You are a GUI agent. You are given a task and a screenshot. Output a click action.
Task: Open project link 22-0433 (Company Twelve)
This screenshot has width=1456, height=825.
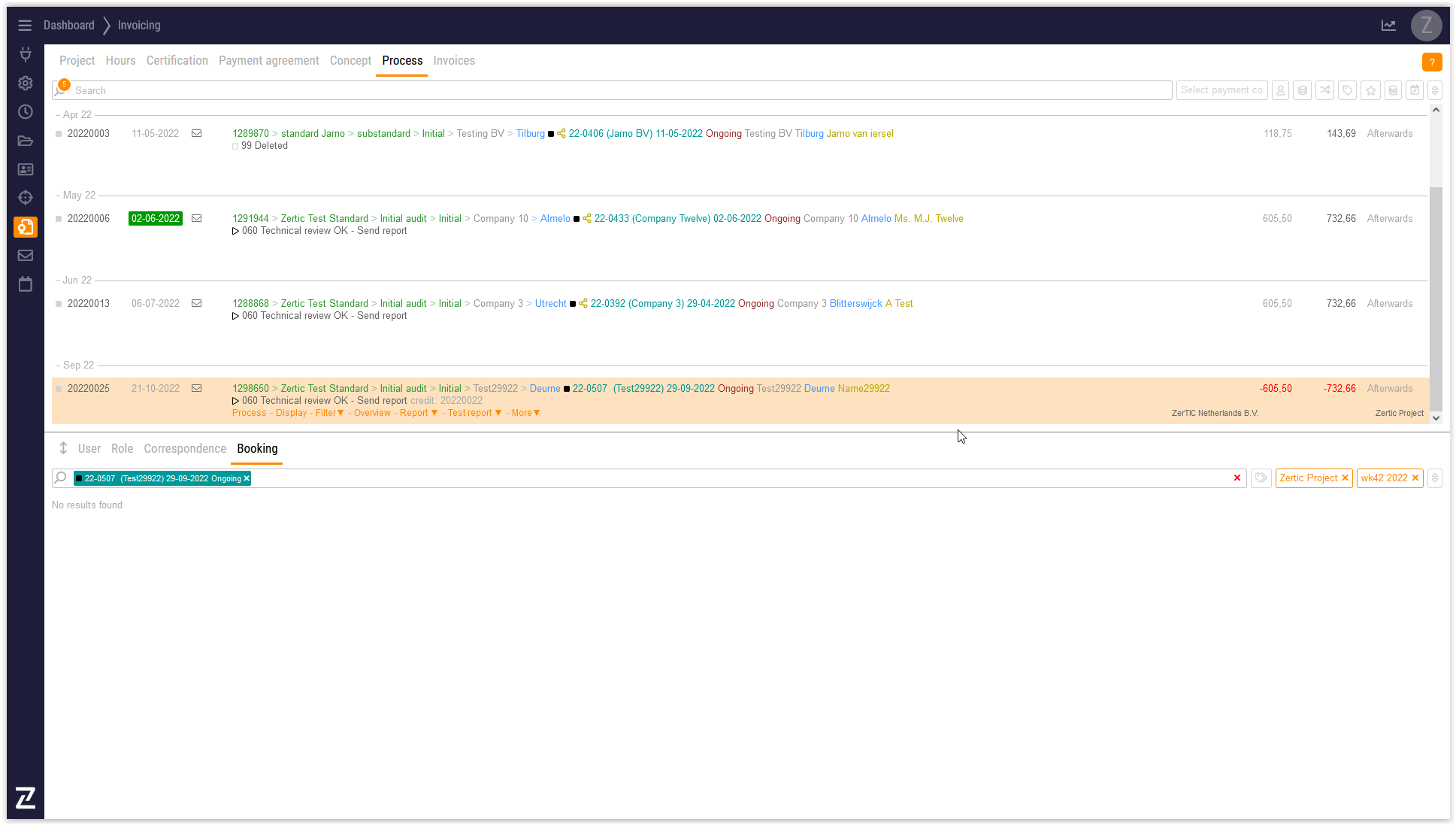[x=652, y=219]
